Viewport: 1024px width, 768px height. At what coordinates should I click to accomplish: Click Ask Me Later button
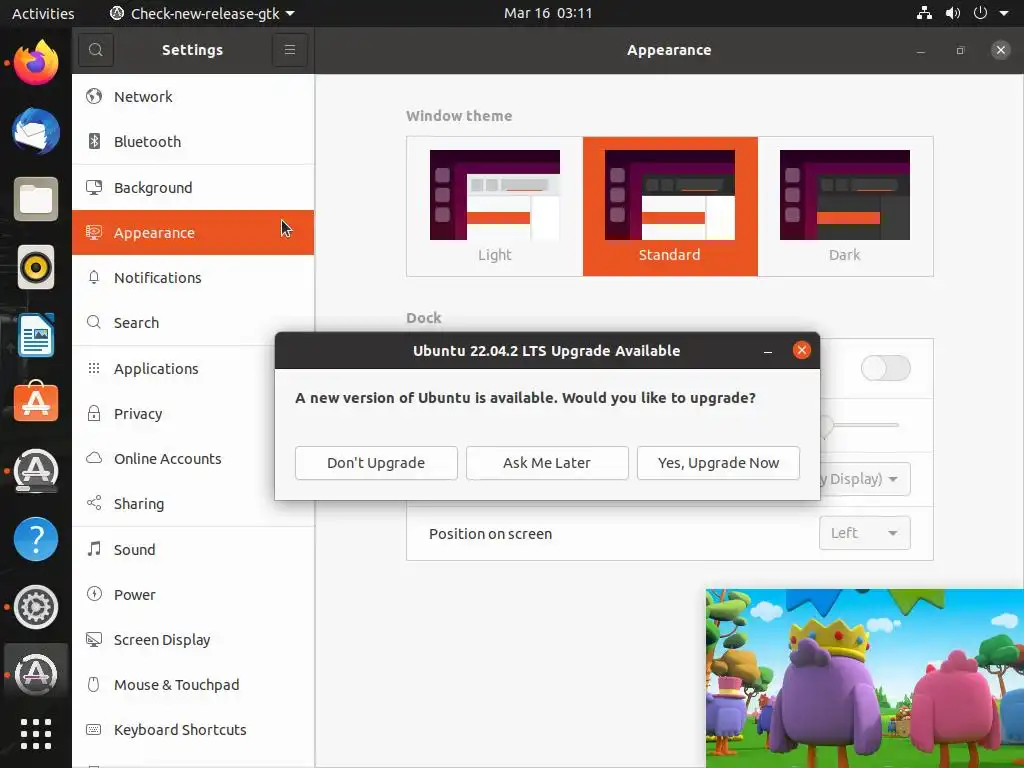click(x=547, y=462)
